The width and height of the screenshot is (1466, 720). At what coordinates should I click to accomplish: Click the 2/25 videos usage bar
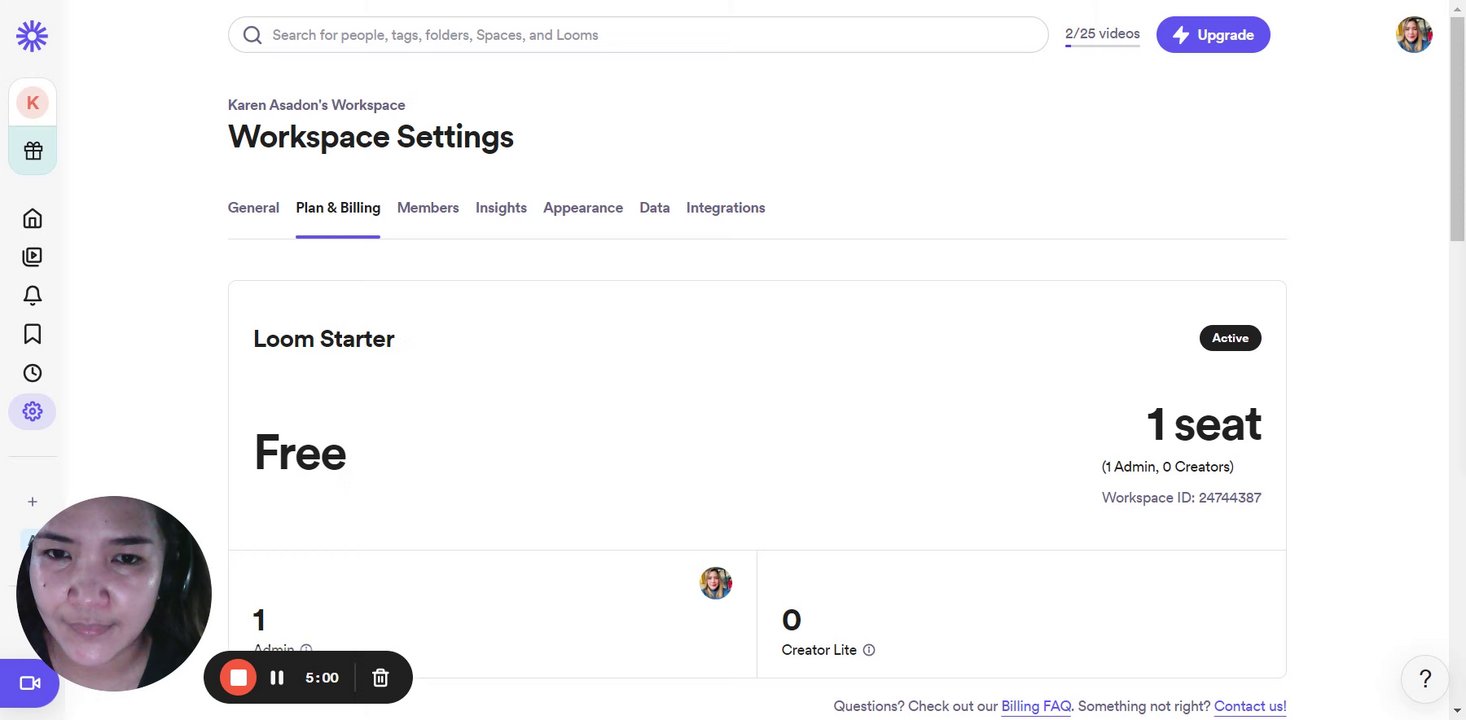tap(1102, 35)
